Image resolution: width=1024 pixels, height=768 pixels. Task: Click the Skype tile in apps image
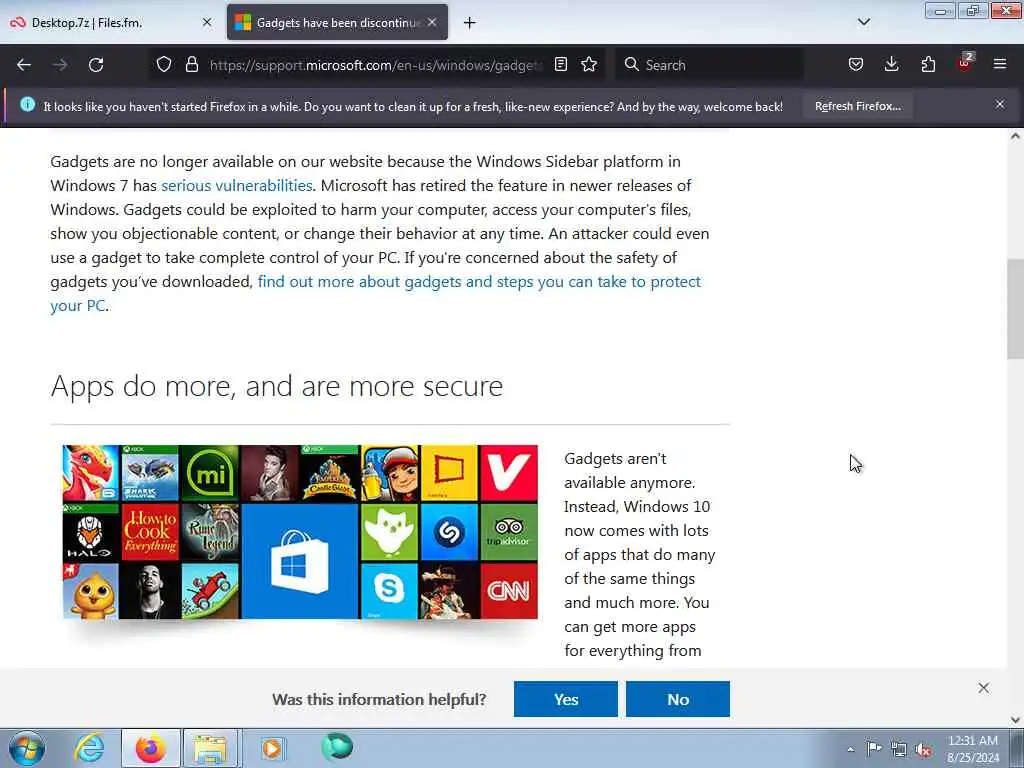pyautogui.click(x=389, y=590)
